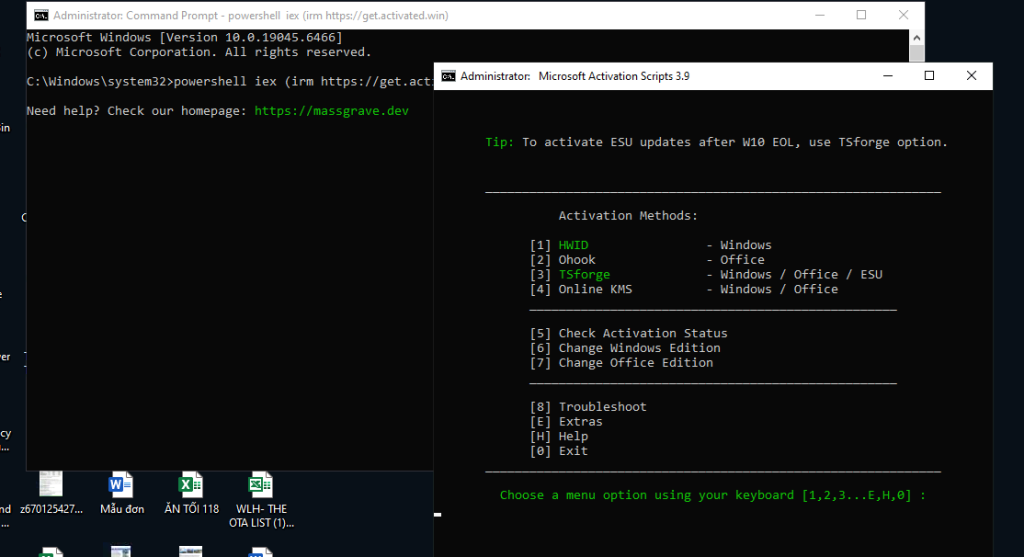
Task: Close the Microsoft Activation Scripts window
Action: (971, 75)
